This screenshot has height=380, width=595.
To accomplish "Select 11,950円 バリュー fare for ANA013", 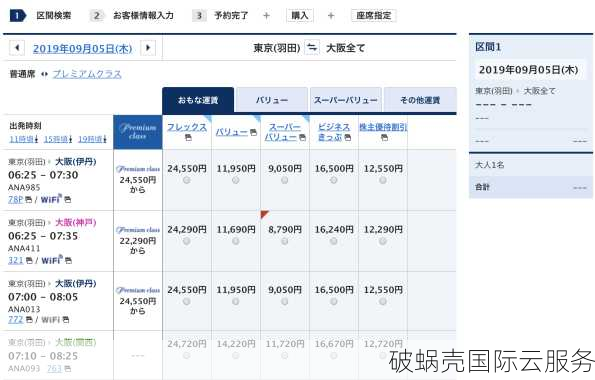I will click(x=236, y=301).
